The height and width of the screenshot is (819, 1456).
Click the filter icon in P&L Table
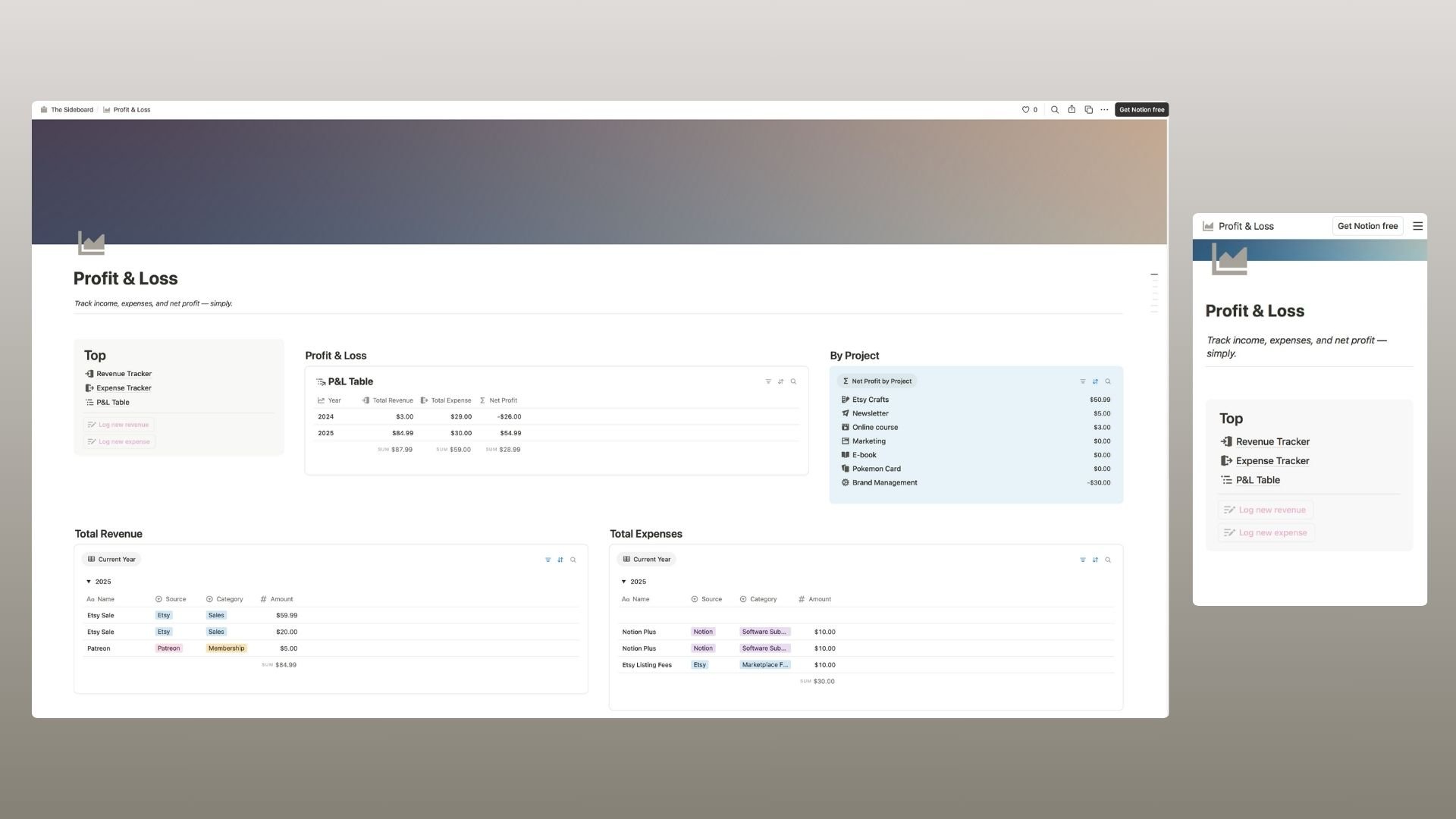(768, 381)
